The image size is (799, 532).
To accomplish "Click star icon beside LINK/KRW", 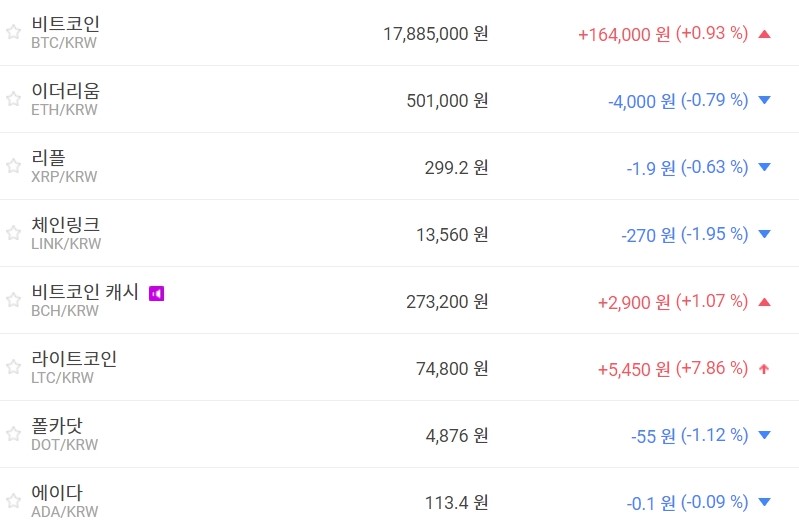I will 13,233.
